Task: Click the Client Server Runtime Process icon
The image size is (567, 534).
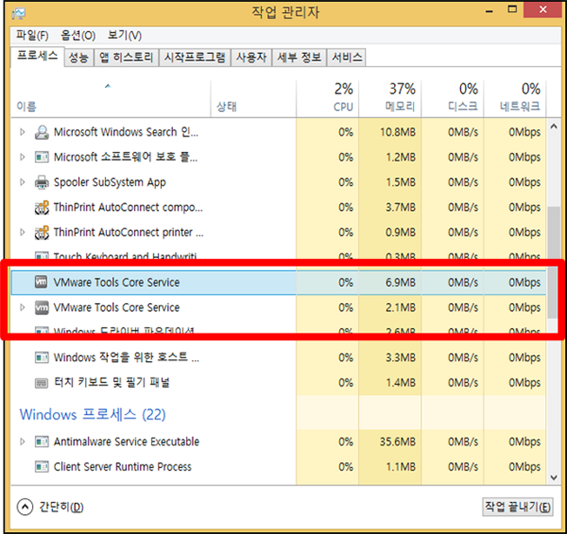Action: tap(42, 467)
